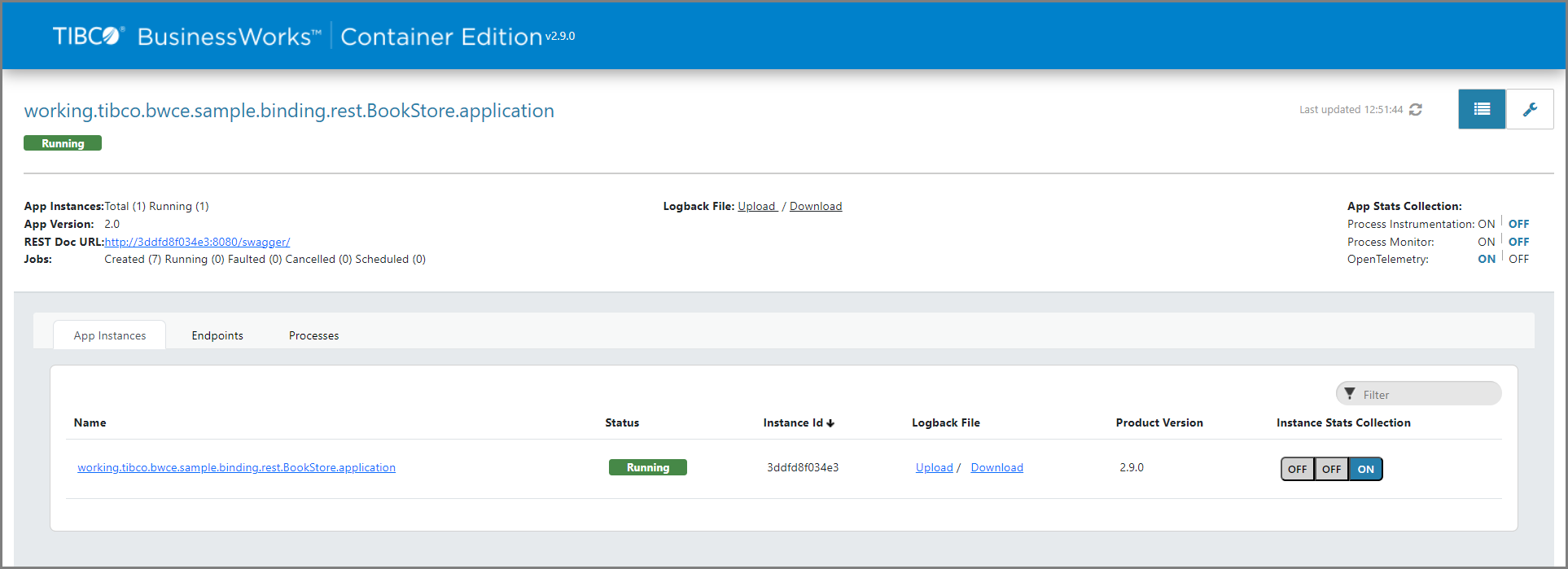Click the TIBCO logo in header
This screenshot has width=1568, height=569.
click(x=89, y=36)
